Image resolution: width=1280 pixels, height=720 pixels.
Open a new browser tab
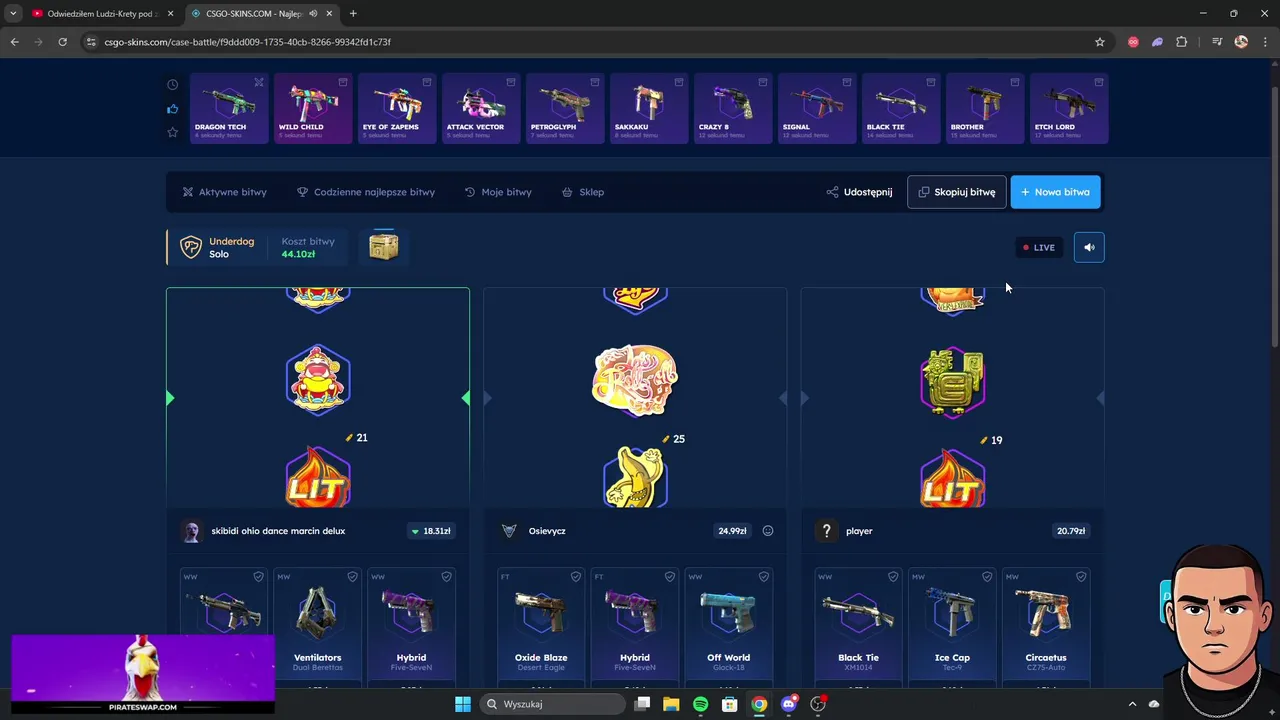[x=353, y=14]
